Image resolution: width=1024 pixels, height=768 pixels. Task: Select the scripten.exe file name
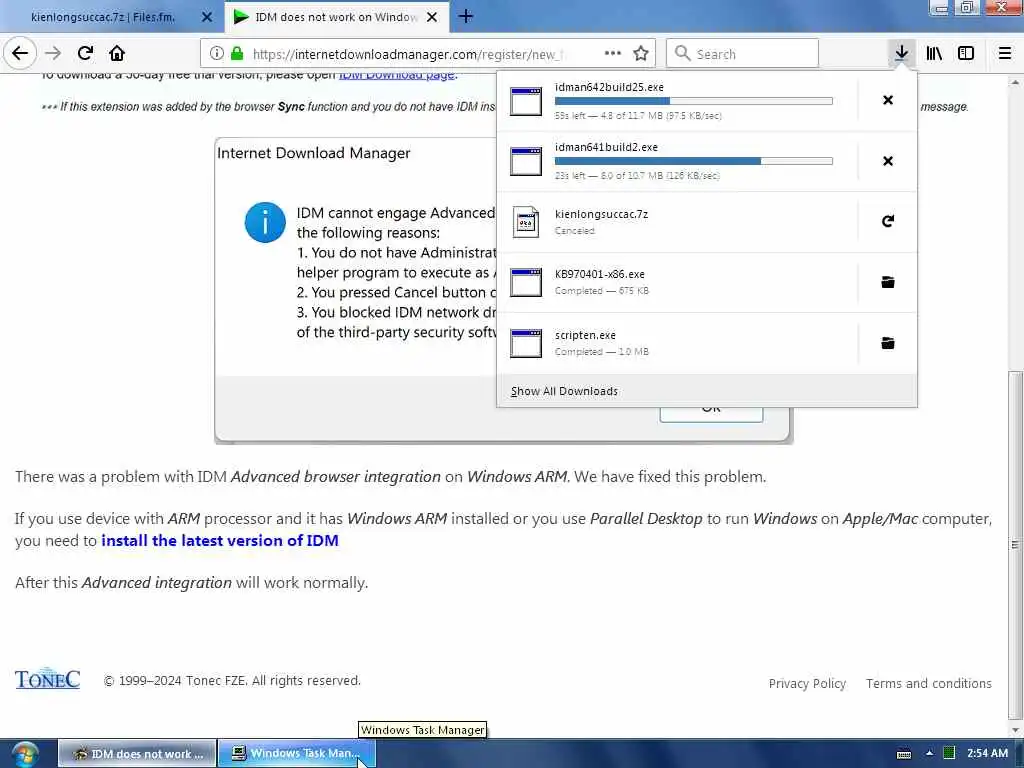pyautogui.click(x=585, y=335)
